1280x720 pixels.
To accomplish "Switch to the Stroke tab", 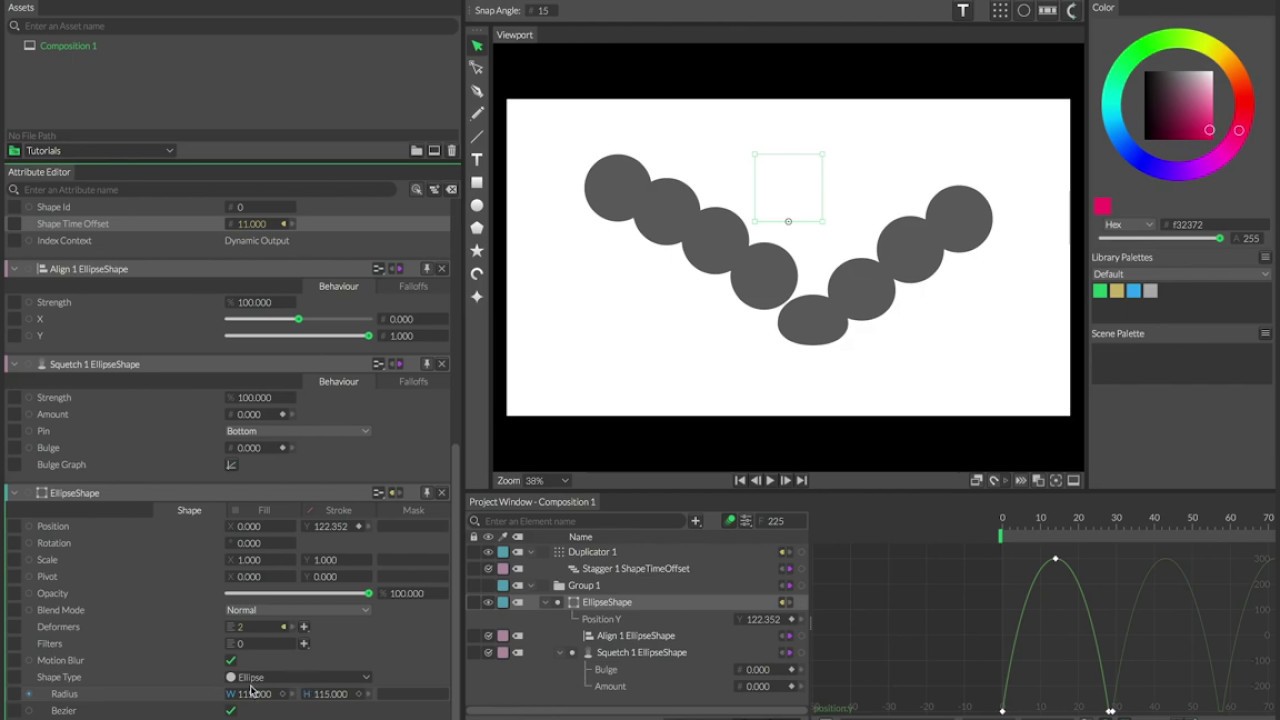I will point(338,510).
